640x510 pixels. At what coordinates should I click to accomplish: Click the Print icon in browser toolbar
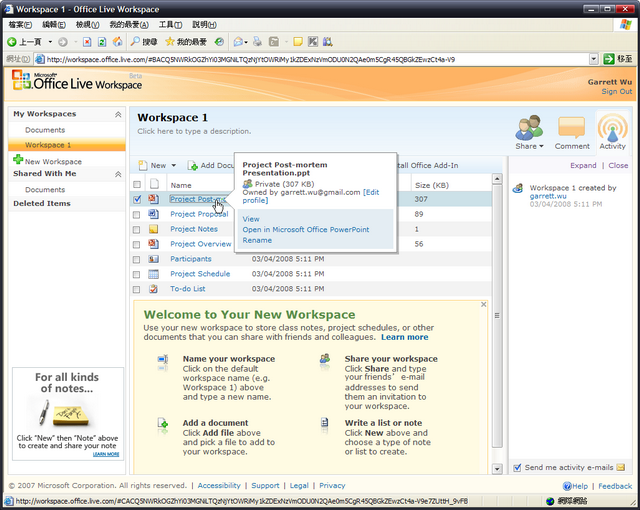(x=258, y=42)
